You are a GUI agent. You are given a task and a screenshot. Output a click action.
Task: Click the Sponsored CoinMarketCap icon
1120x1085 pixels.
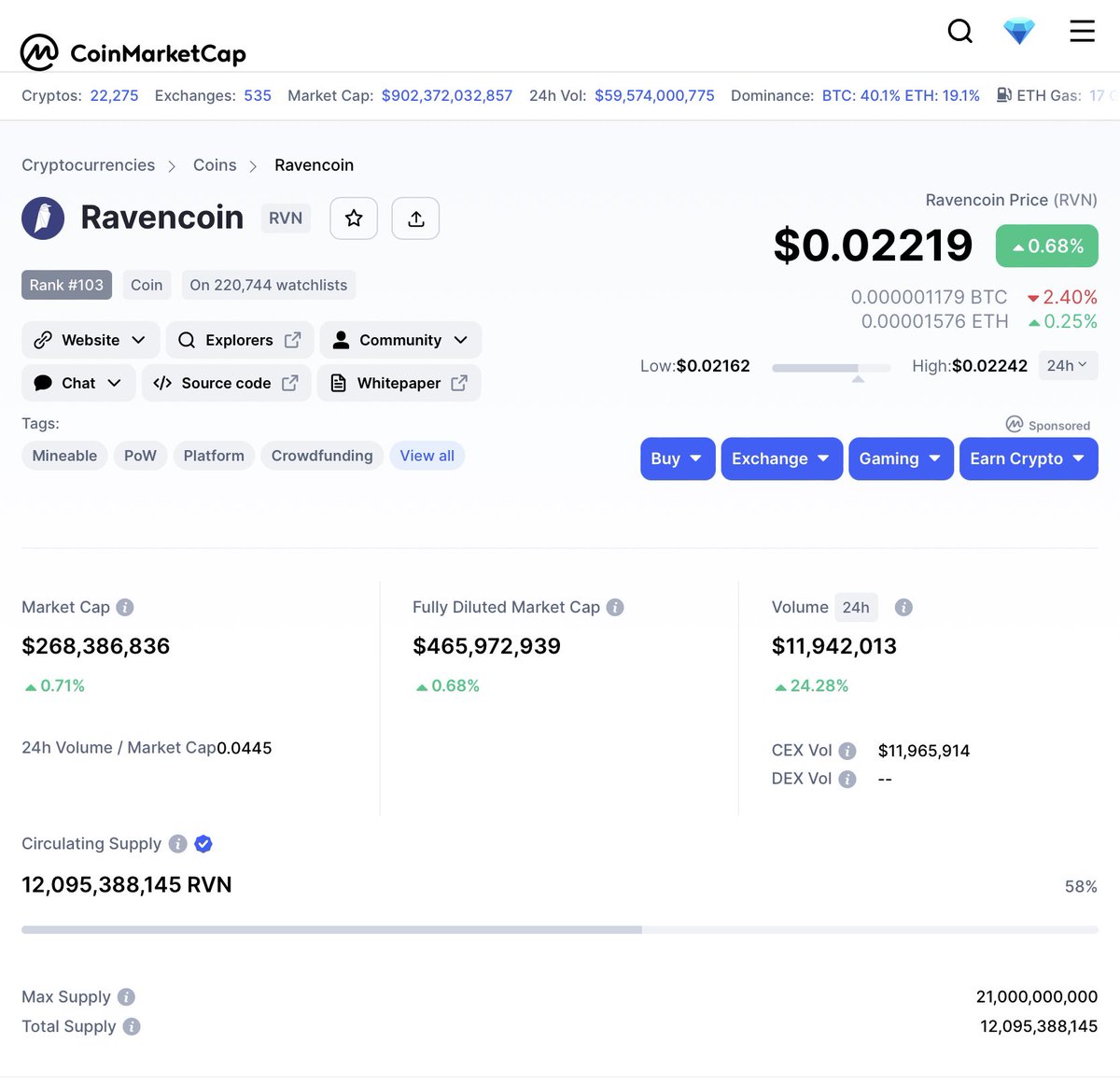pyautogui.click(x=1015, y=424)
